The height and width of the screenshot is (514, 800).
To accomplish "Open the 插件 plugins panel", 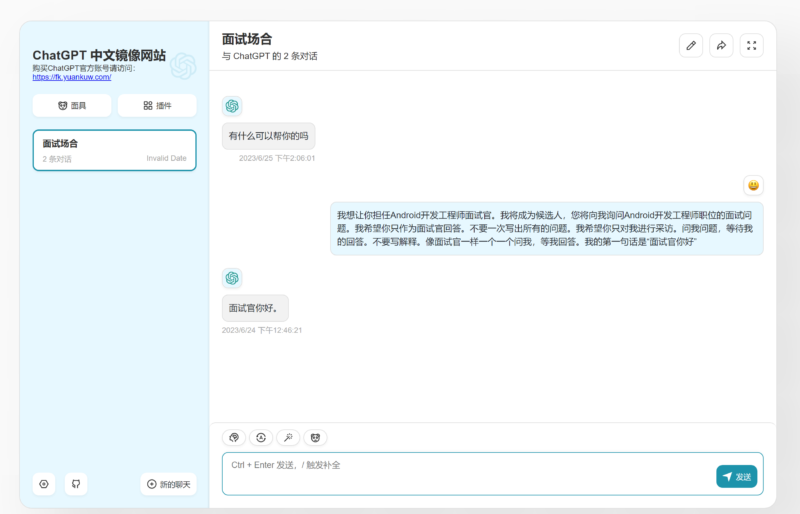I will click(157, 105).
